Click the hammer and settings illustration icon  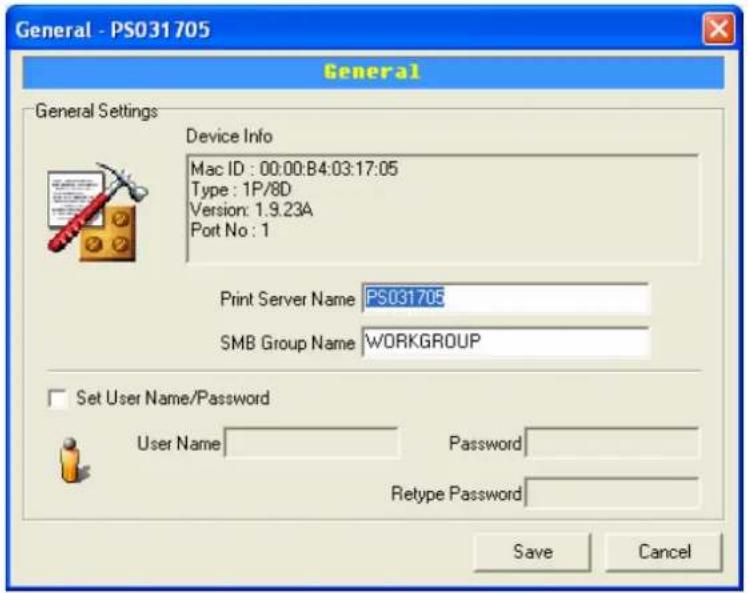[x=97, y=212]
